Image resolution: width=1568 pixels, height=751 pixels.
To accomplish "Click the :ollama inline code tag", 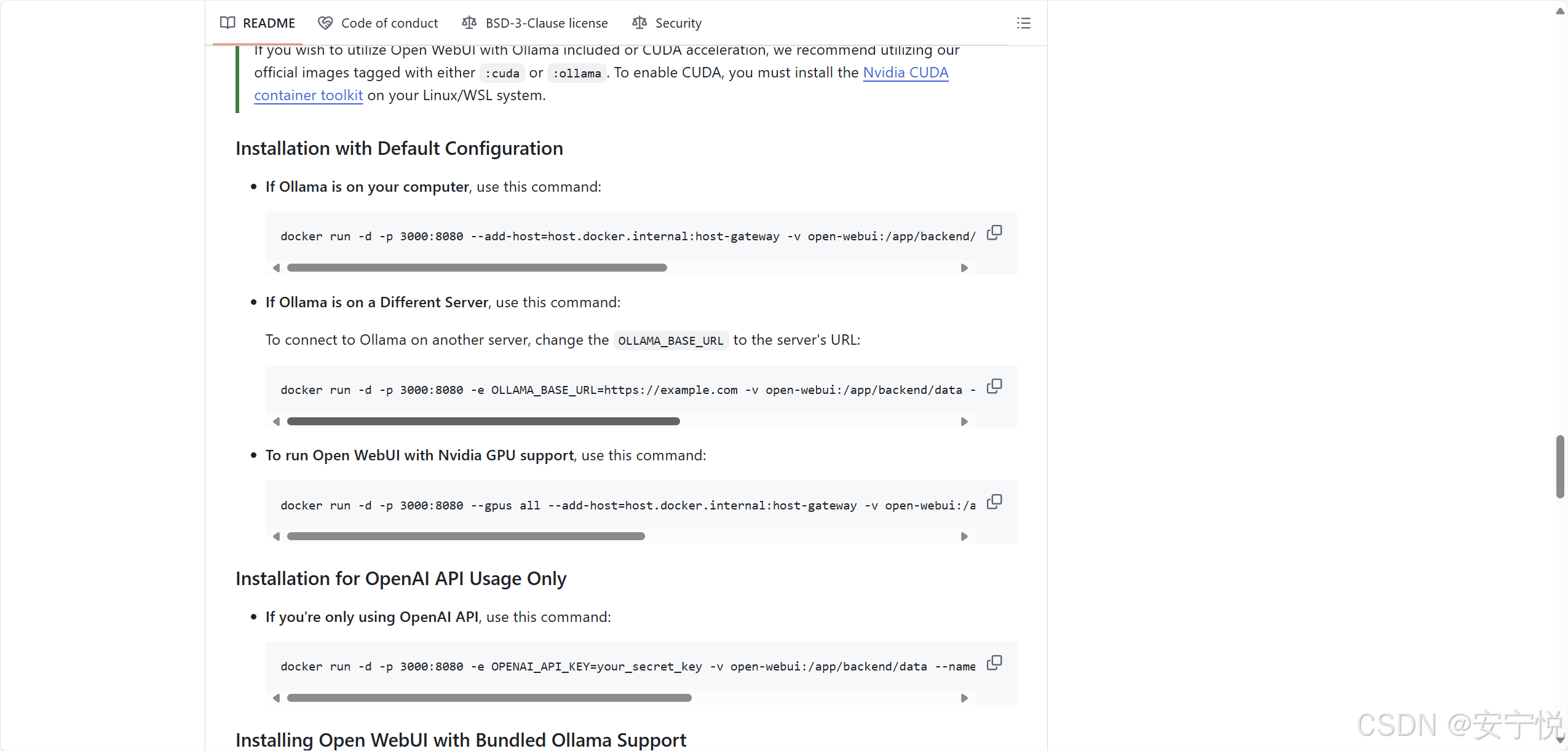I will (577, 73).
